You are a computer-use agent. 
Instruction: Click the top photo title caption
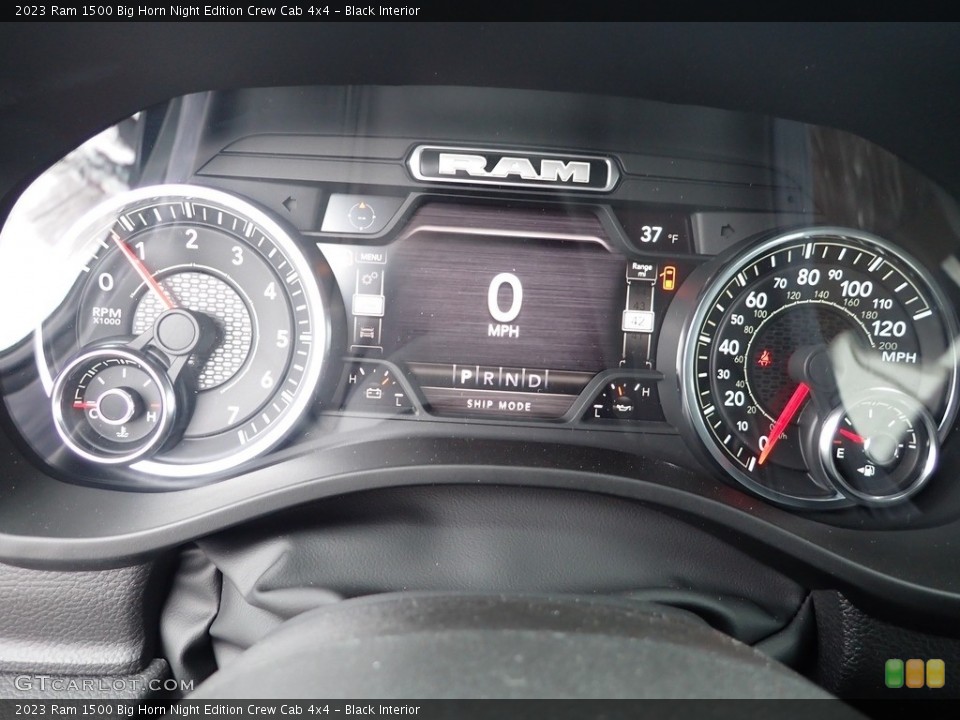(x=217, y=10)
